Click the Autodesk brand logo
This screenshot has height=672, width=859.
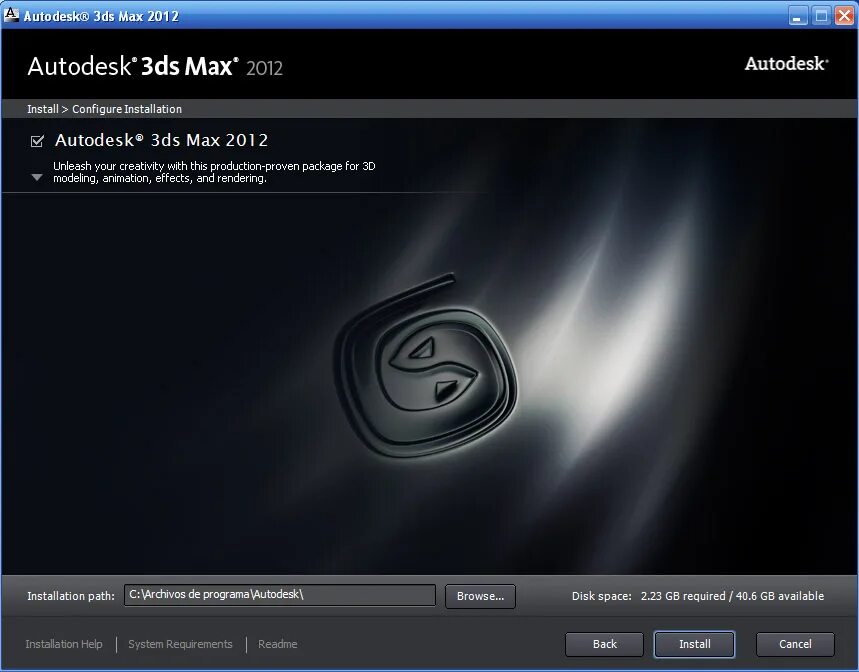(786, 64)
